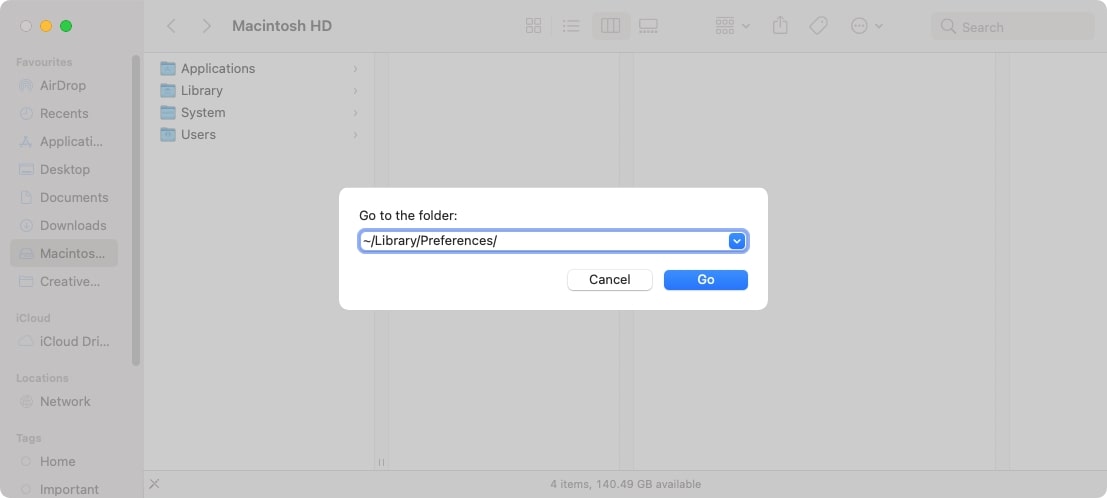Image resolution: width=1107 pixels, height=498 pixels.
Task: Switch to column view
Action: pos(610,26)
